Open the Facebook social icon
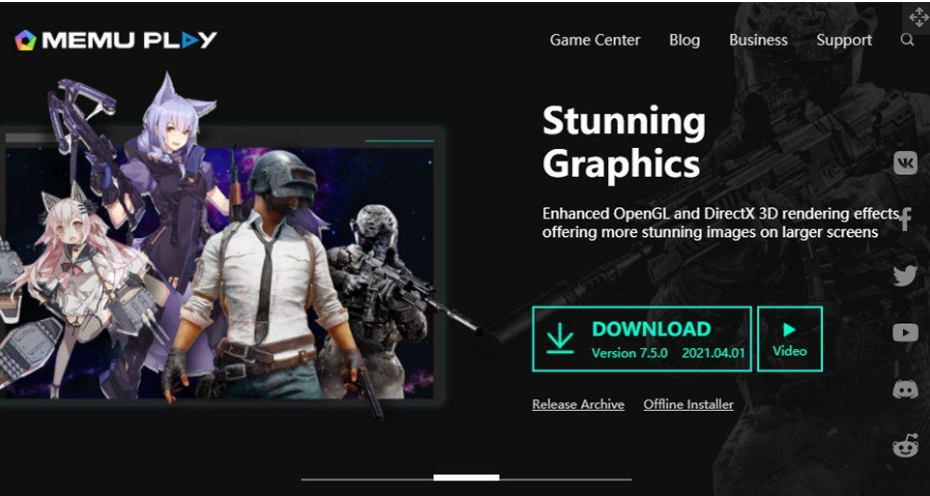This screenshot has width=930, height=496. [x=905, y=220]
